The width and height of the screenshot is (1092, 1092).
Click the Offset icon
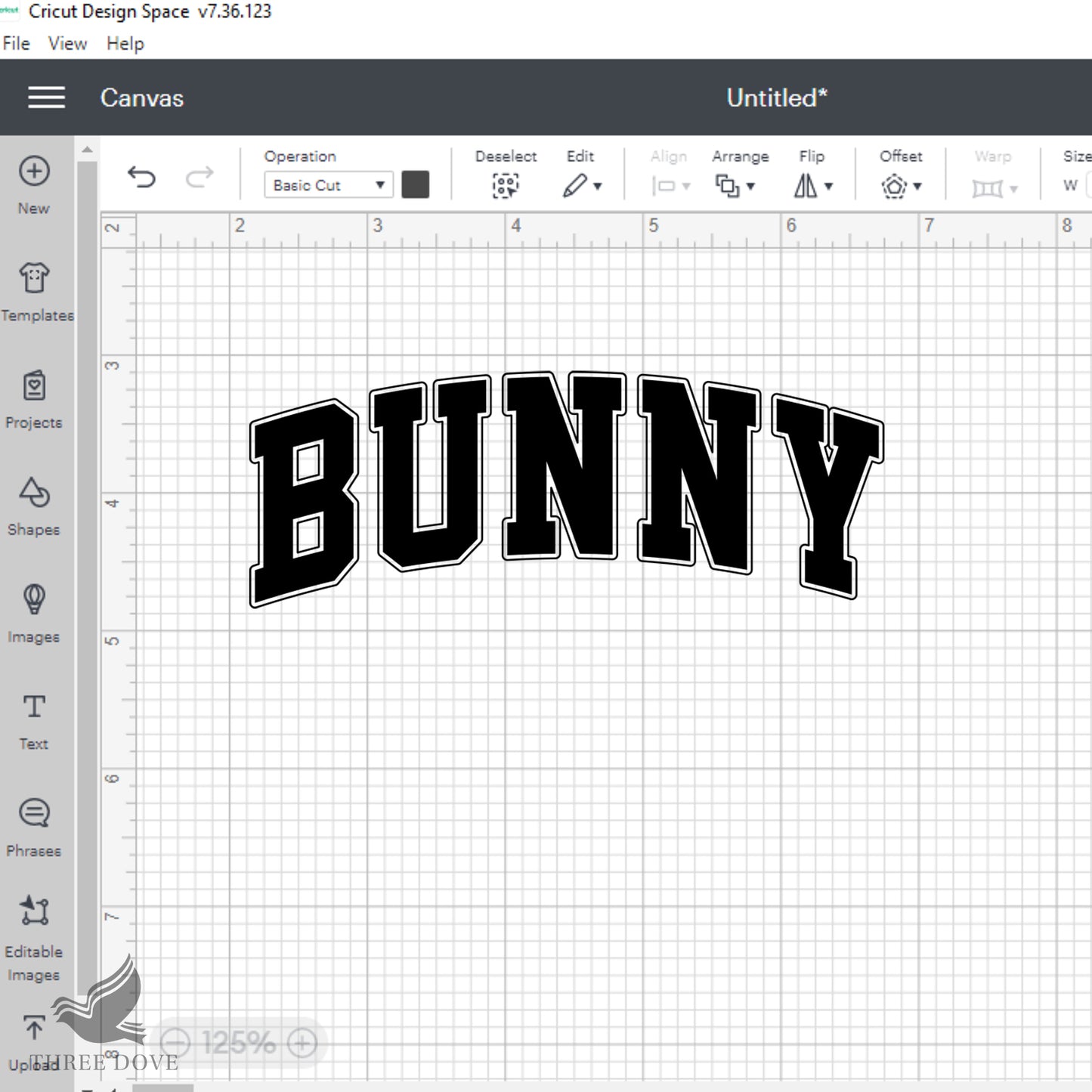click(894, 186)
